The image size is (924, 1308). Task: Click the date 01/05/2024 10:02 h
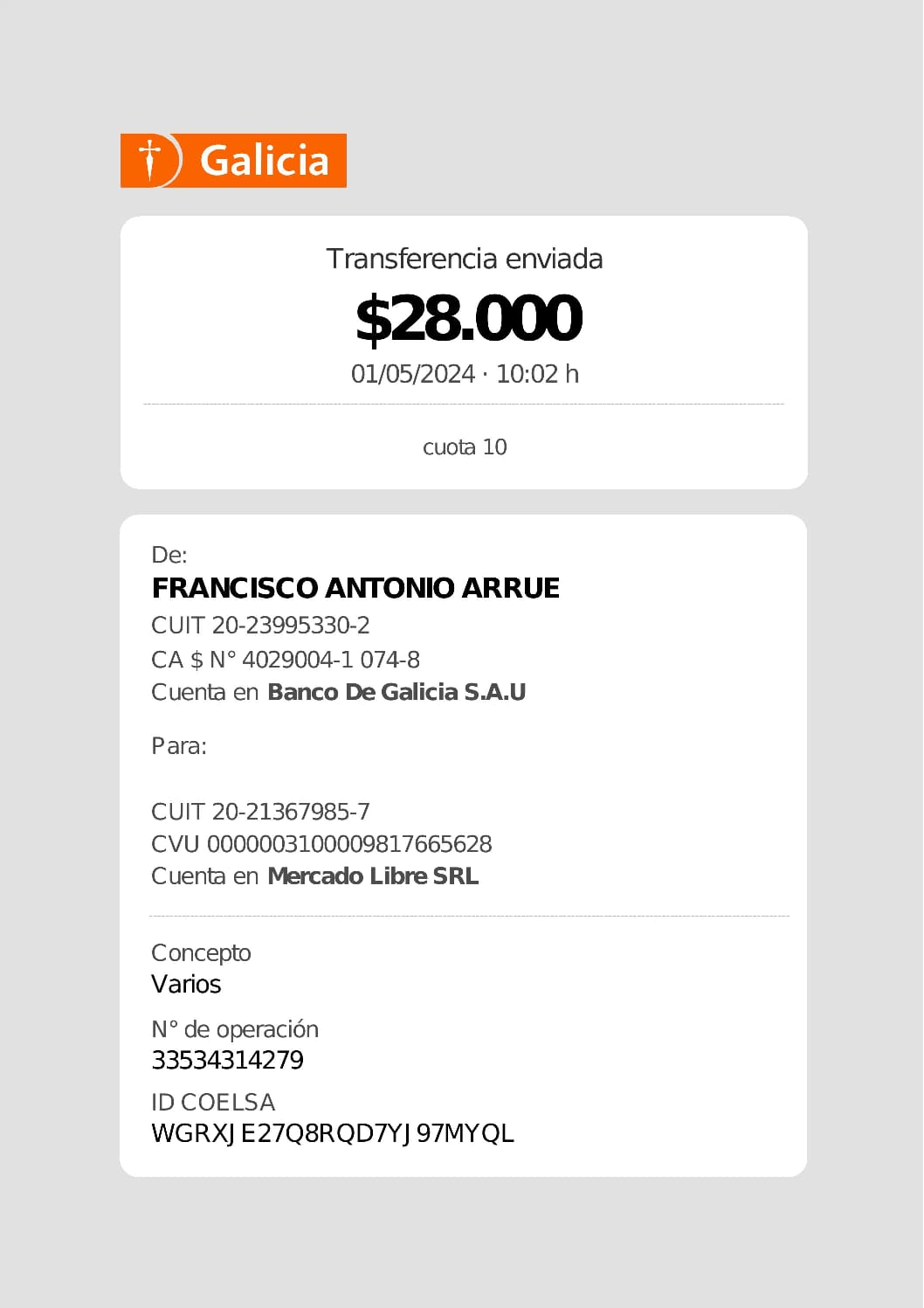[465, 374]
